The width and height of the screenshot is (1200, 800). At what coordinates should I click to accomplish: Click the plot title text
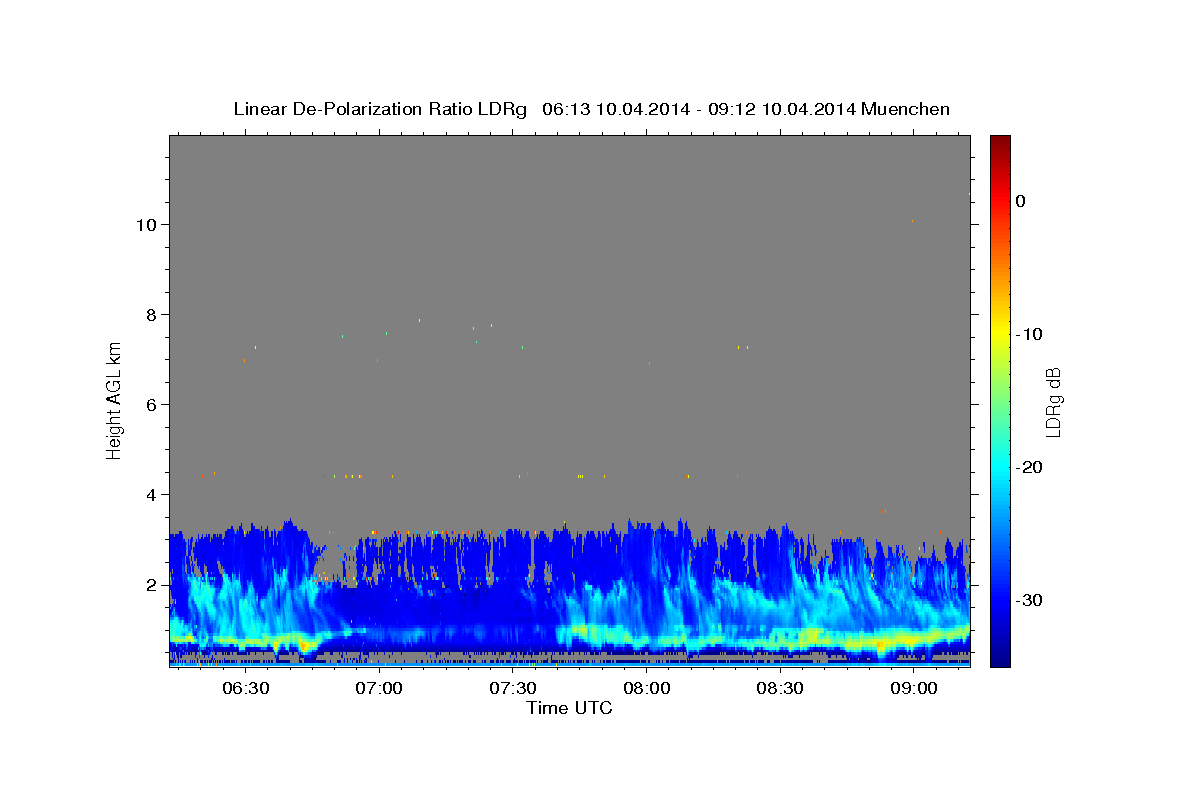[x=591, y=109]
